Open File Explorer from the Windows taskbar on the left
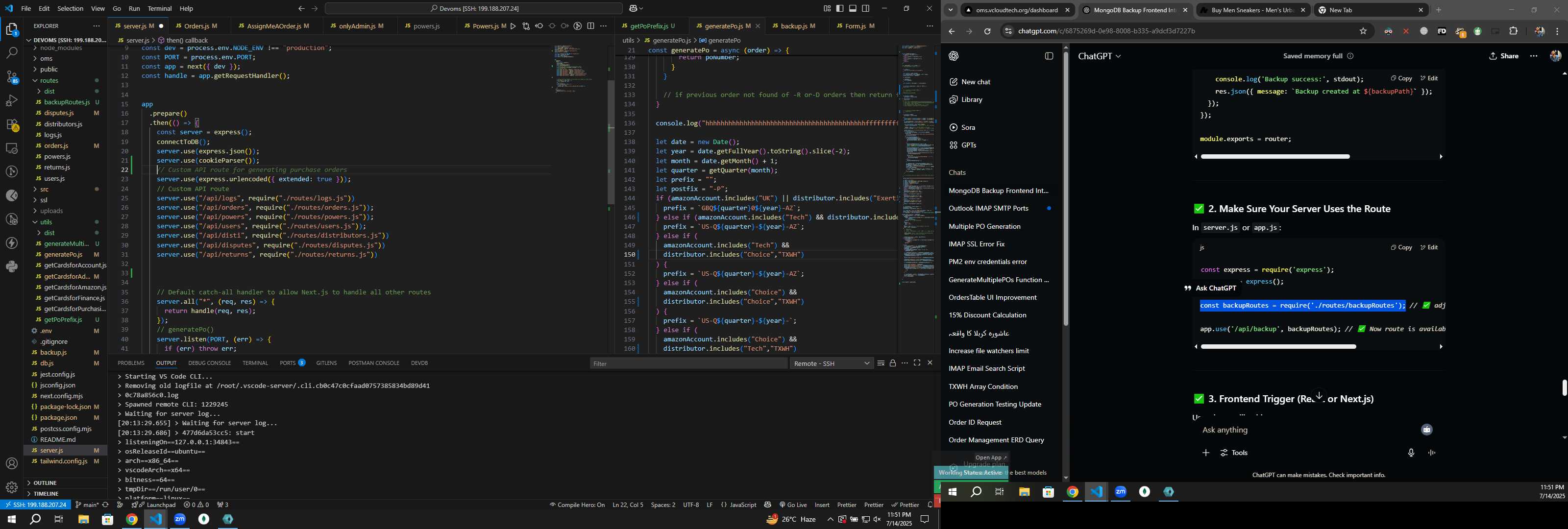This screenshot has width=1568, height=529. coord(83,519)
